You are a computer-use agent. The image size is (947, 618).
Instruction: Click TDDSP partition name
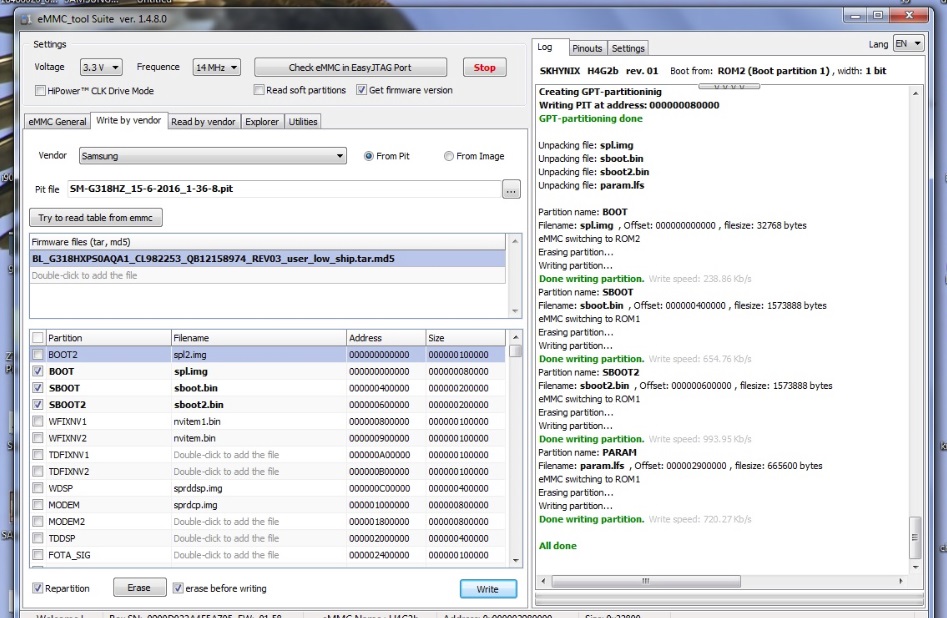point(62,538)
